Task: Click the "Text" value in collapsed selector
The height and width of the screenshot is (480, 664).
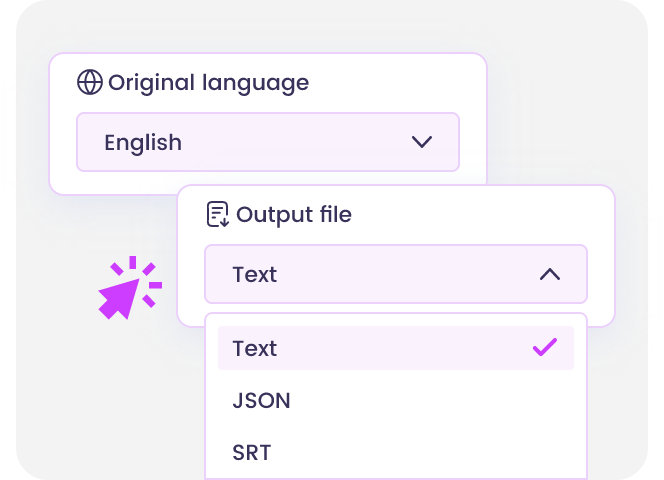Action: 254,274
